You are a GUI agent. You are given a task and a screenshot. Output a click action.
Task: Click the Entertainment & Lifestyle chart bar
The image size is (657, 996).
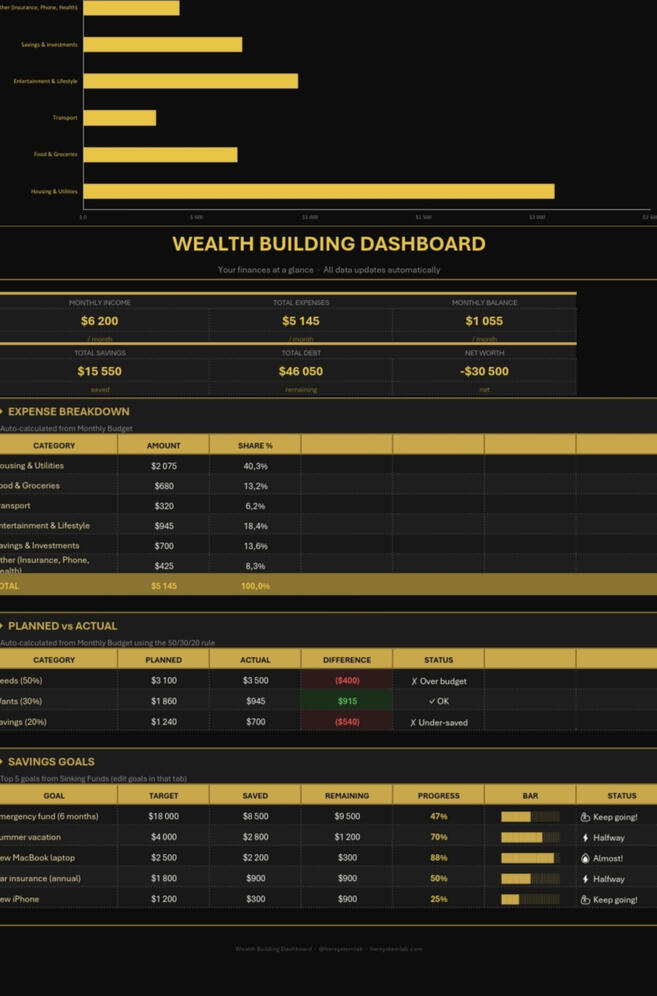pyautogui.click(x=190, y=81)
